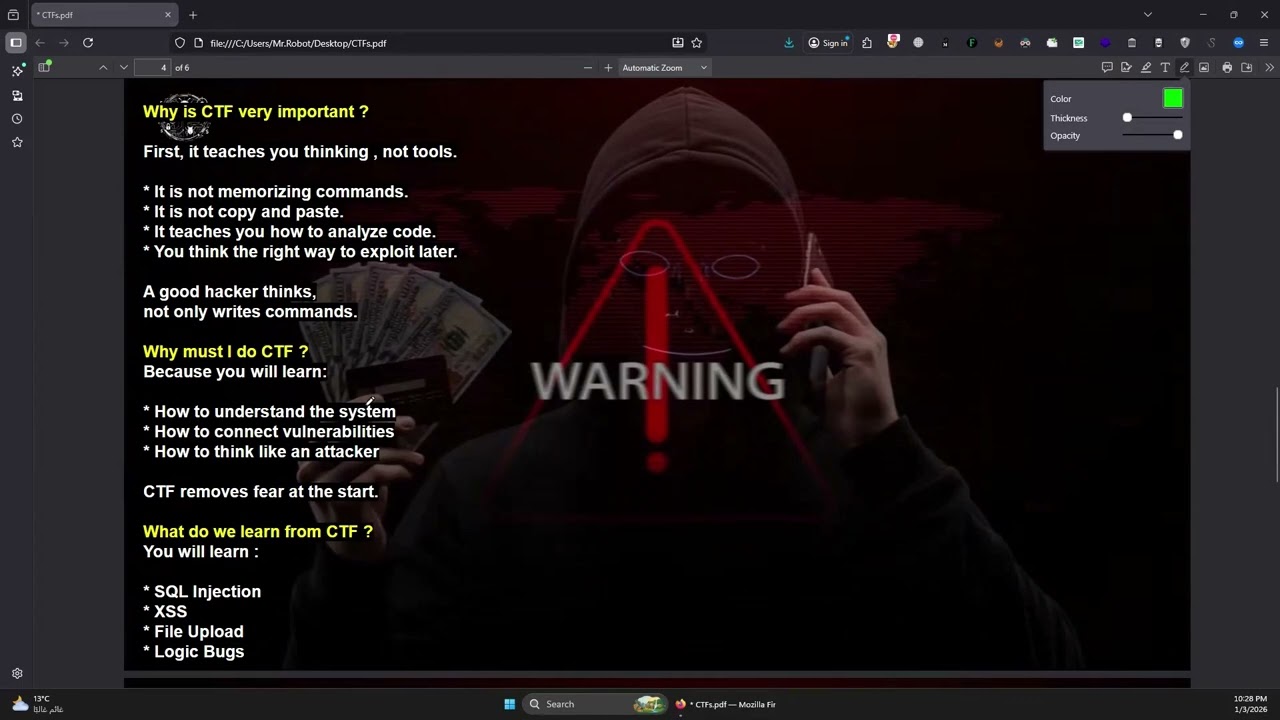Image resolution: width=1280 pixels, height=720 pixels.
Task: Click the page number input field
Action: (152, 67)
